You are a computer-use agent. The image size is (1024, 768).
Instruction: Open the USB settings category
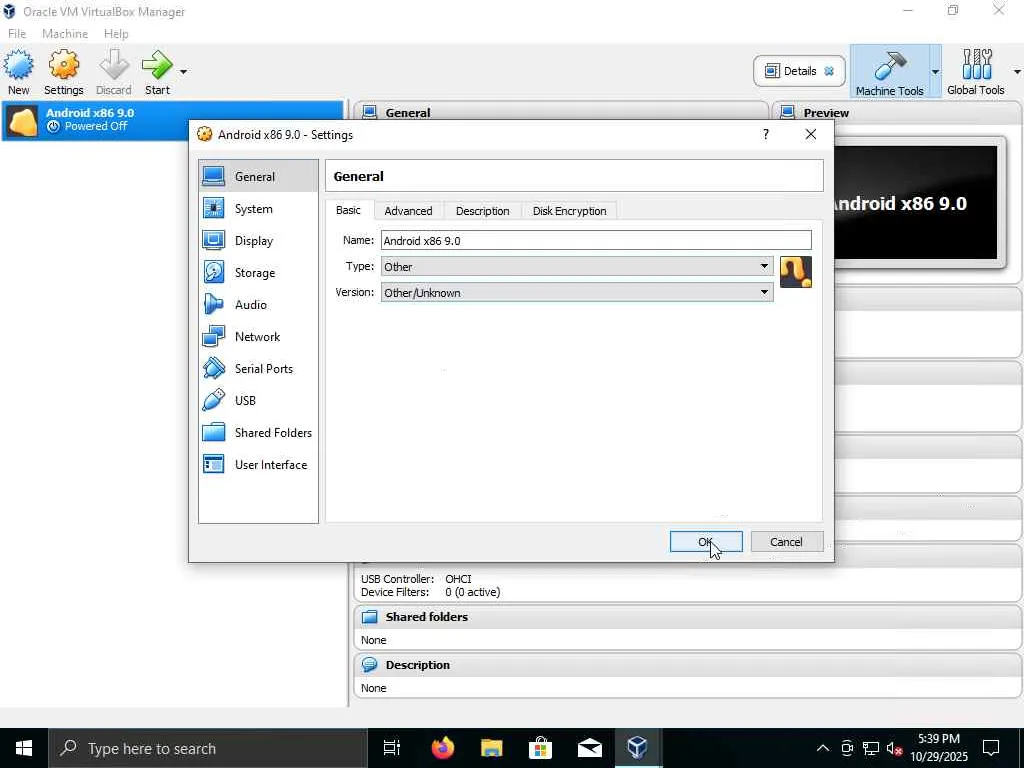[x=258, y=400]
